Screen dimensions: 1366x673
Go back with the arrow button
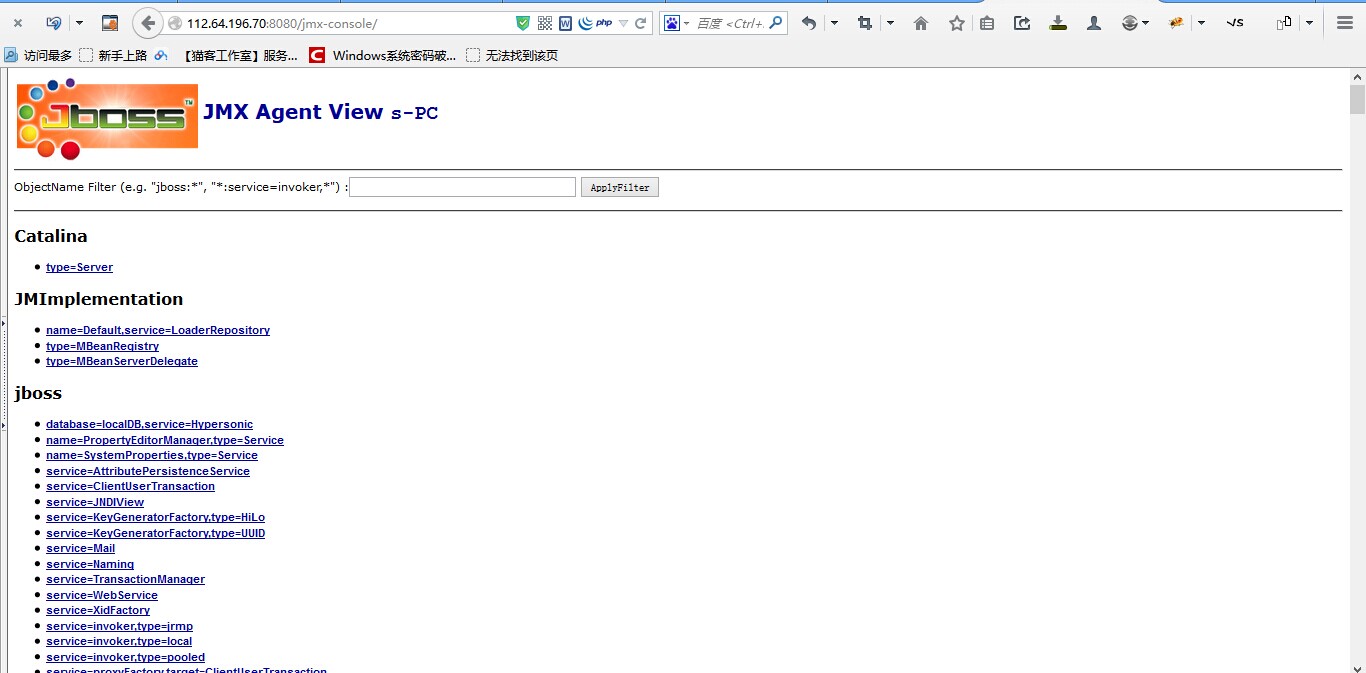148,23
